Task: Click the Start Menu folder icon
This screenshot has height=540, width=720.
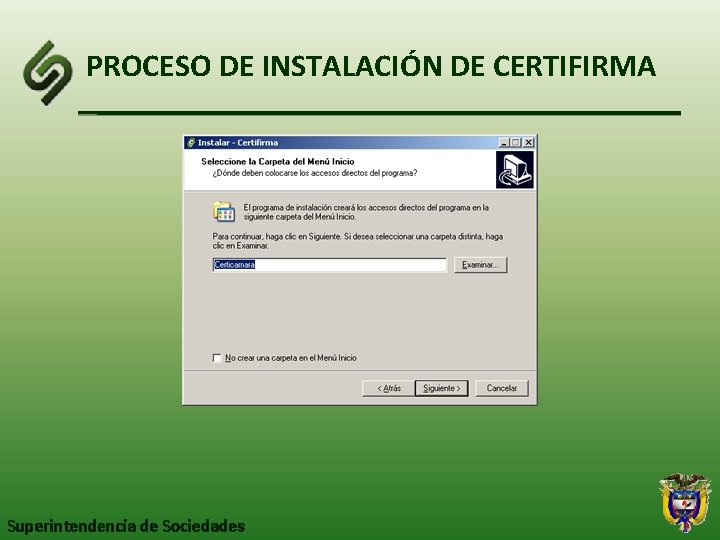Action: [224, 212]
